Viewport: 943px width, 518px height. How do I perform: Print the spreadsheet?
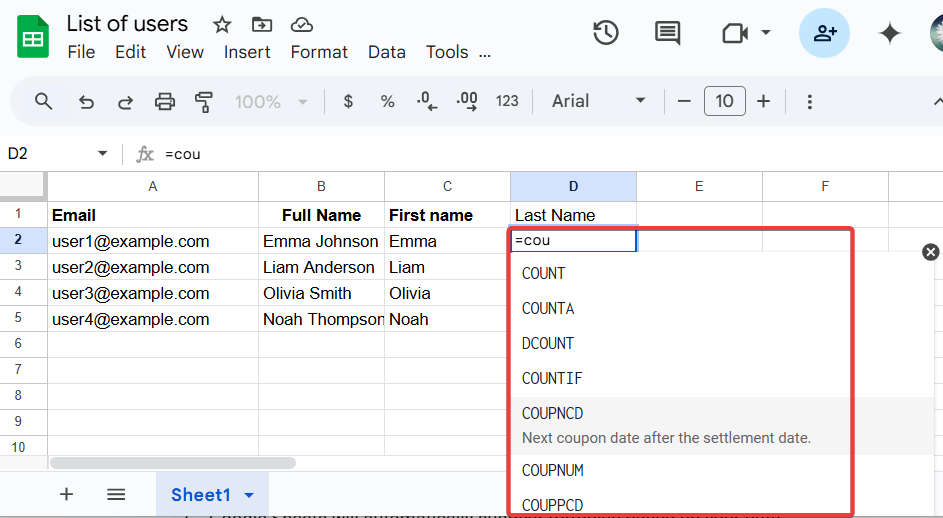[165, 102]
